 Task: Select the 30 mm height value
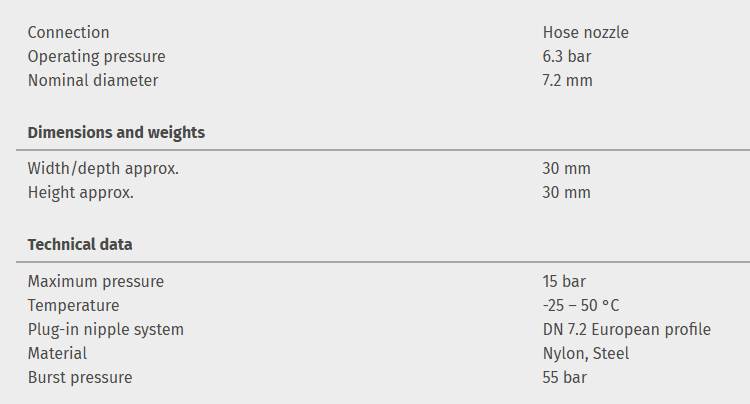(566, 193)
